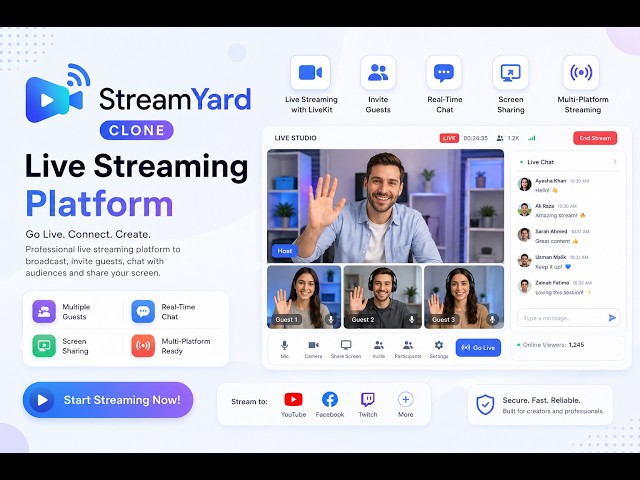The width and height of the screenshot is (640, 480).
Task: Click the Secure. Fast. Reliable. text
Action: coord(541,400)
